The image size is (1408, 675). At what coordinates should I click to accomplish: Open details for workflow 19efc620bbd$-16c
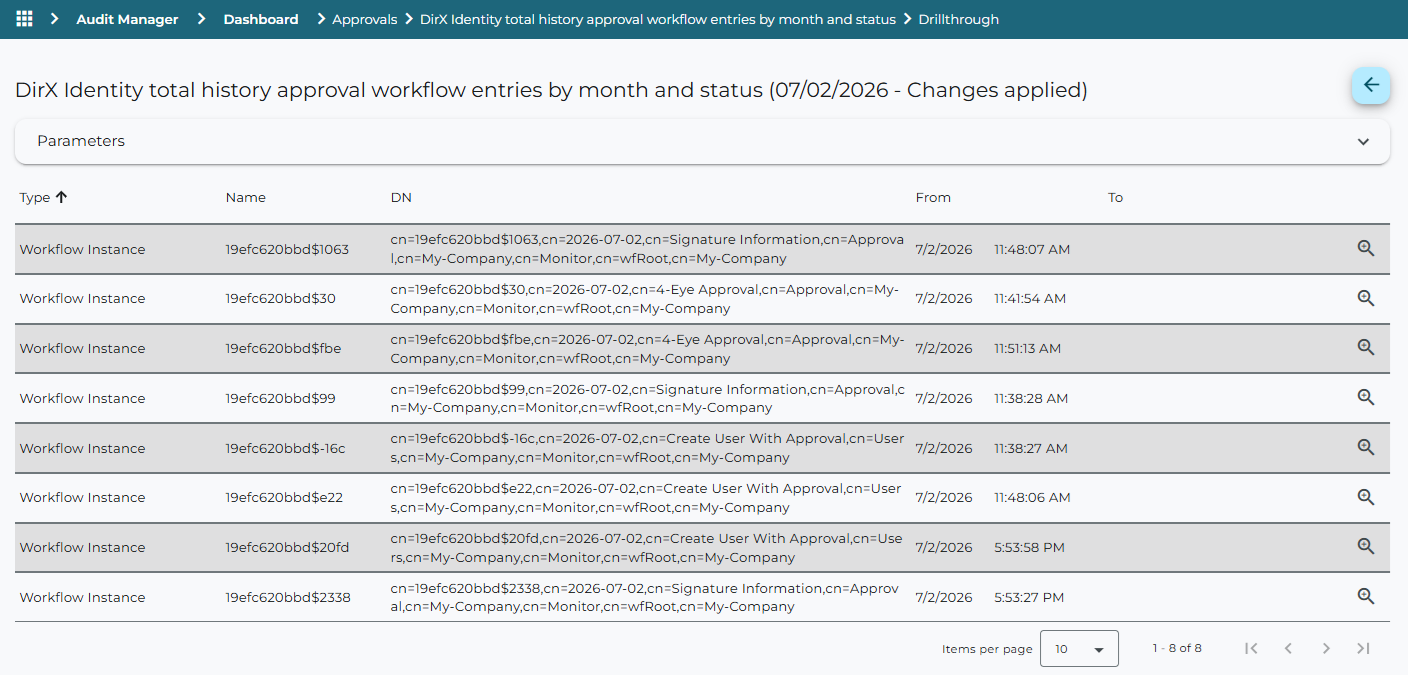1365,448
